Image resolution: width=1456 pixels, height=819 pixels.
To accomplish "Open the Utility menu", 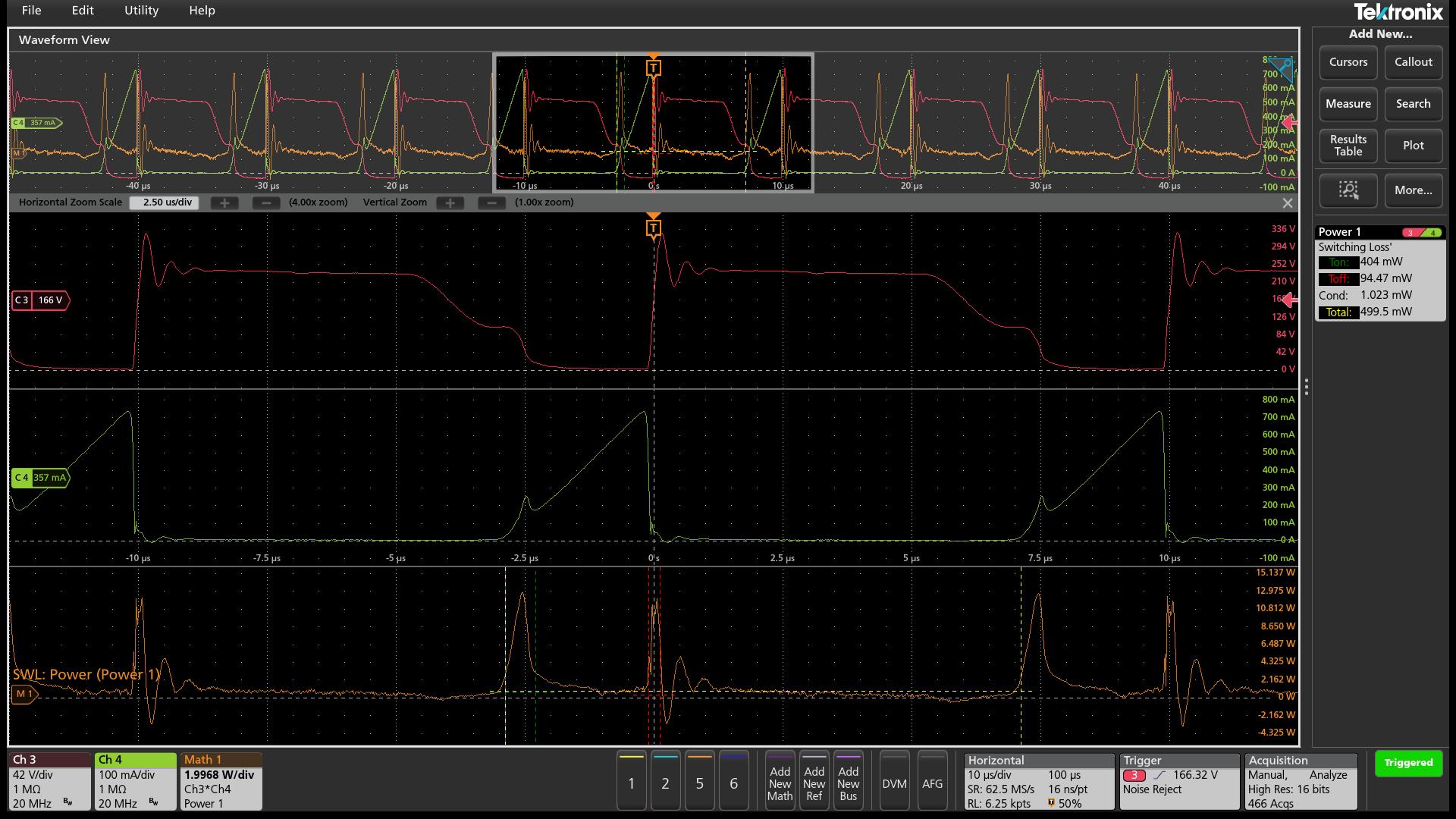I will [x=141, y=11].
